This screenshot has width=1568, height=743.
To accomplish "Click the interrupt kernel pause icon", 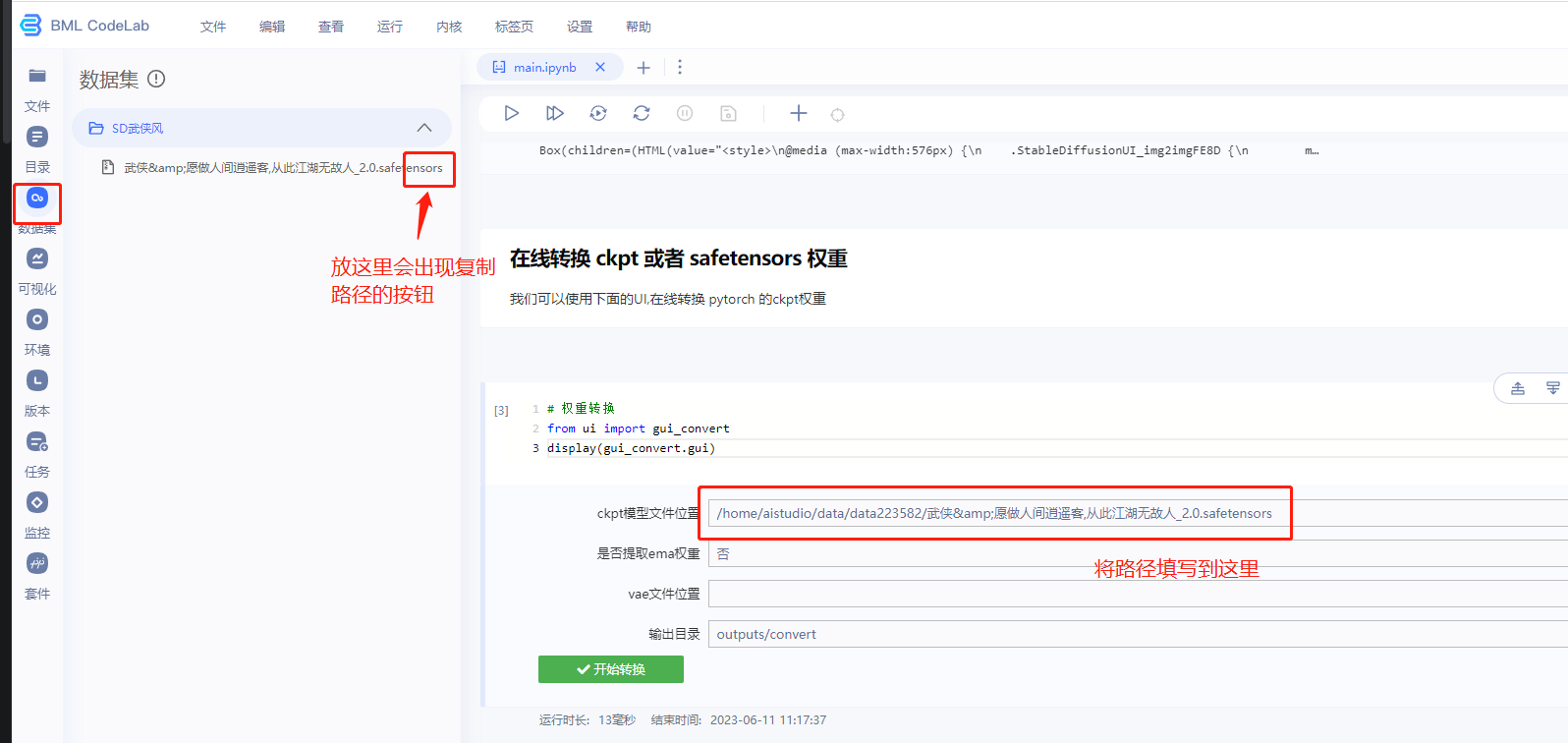I will 685,113.
